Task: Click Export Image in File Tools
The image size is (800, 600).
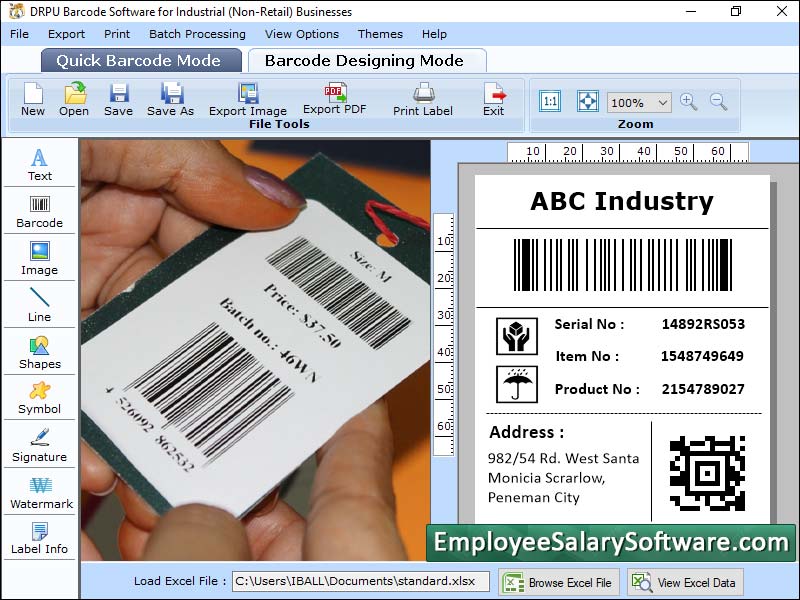Action: click(248, 100)
